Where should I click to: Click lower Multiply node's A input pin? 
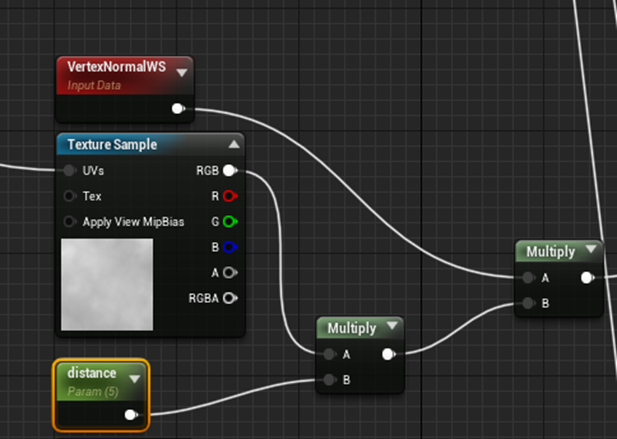[330, 354]
